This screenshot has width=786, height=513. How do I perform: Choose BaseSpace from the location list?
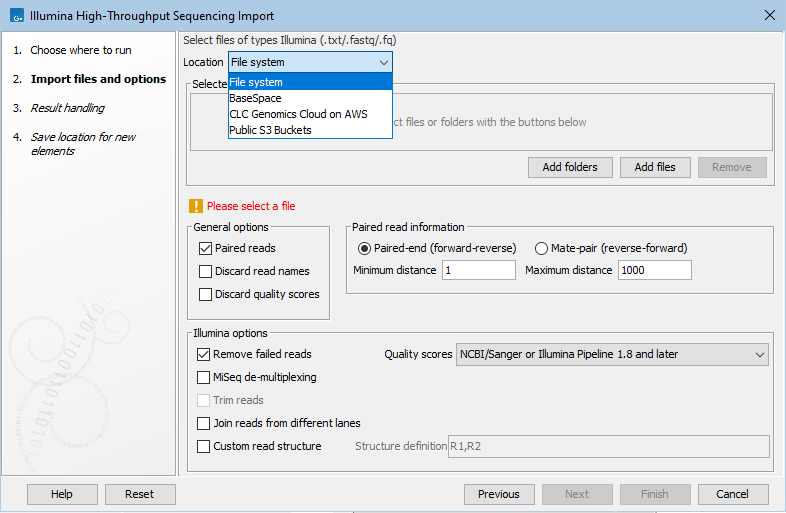(x=256, y=98)
